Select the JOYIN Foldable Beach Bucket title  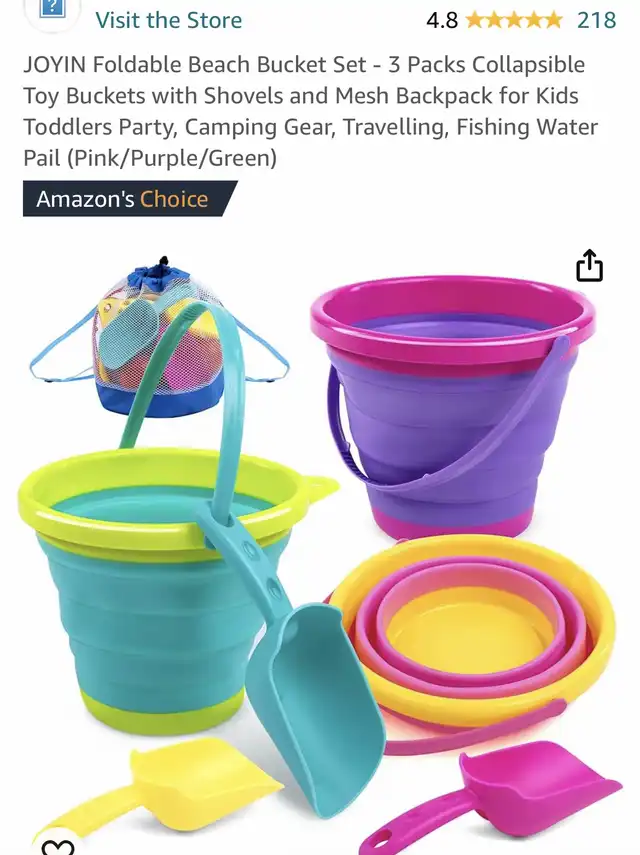pos(311,111)
